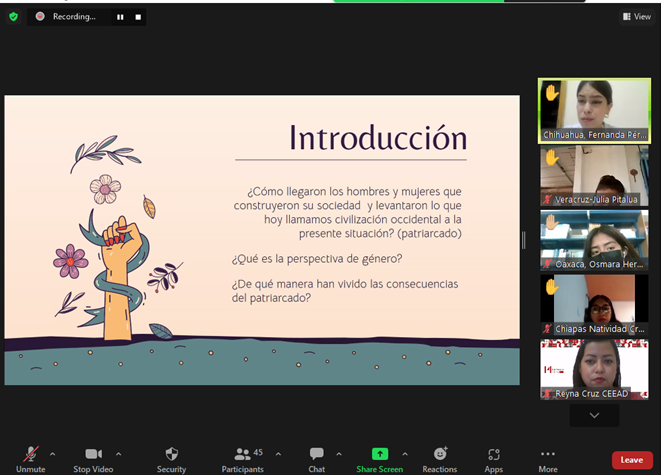Click the participant count 45
This screenshot has width=661, height=475.
pos(258,452)
